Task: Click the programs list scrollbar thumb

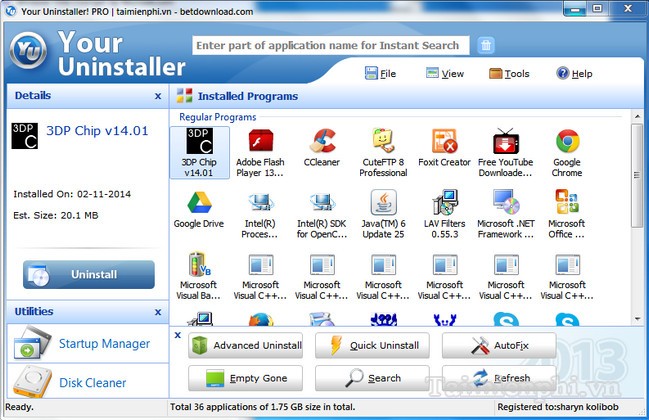Action: [x=637, y=175]
